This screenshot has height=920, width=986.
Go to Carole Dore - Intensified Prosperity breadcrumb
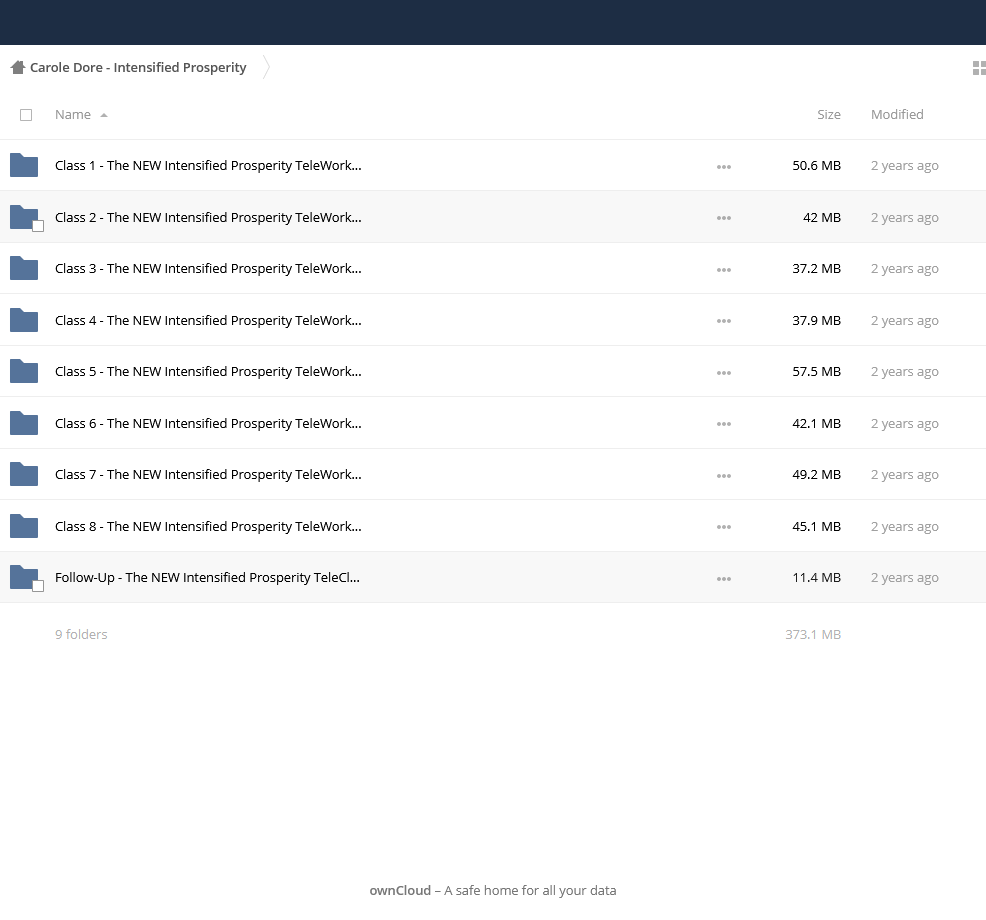[x=138, y=67]
